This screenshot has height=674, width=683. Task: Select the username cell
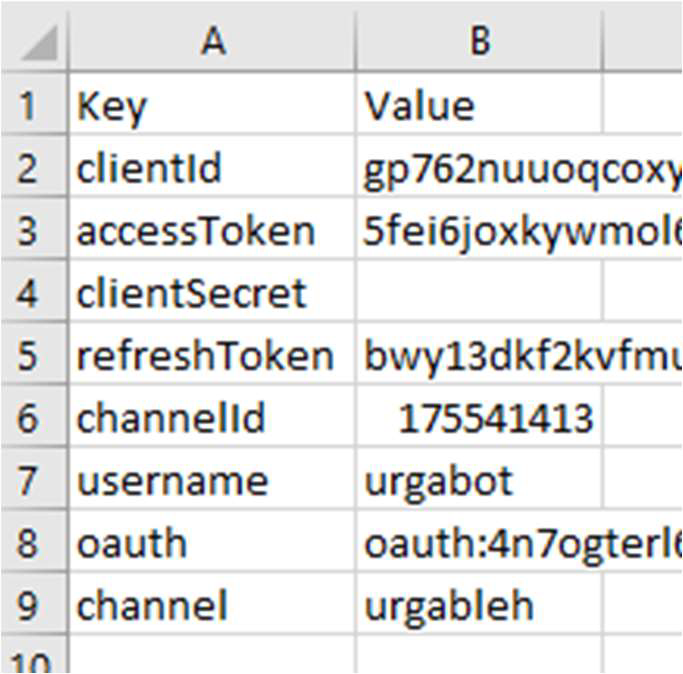[x=212, y=481]
